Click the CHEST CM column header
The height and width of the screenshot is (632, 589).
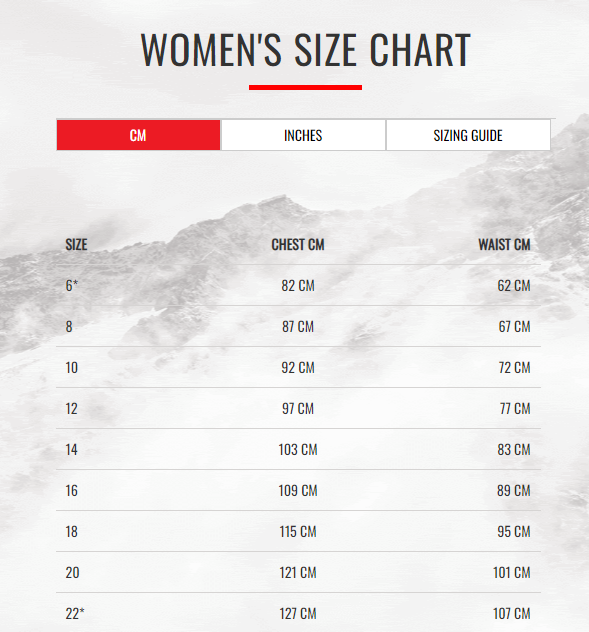[x=298, y=245]
